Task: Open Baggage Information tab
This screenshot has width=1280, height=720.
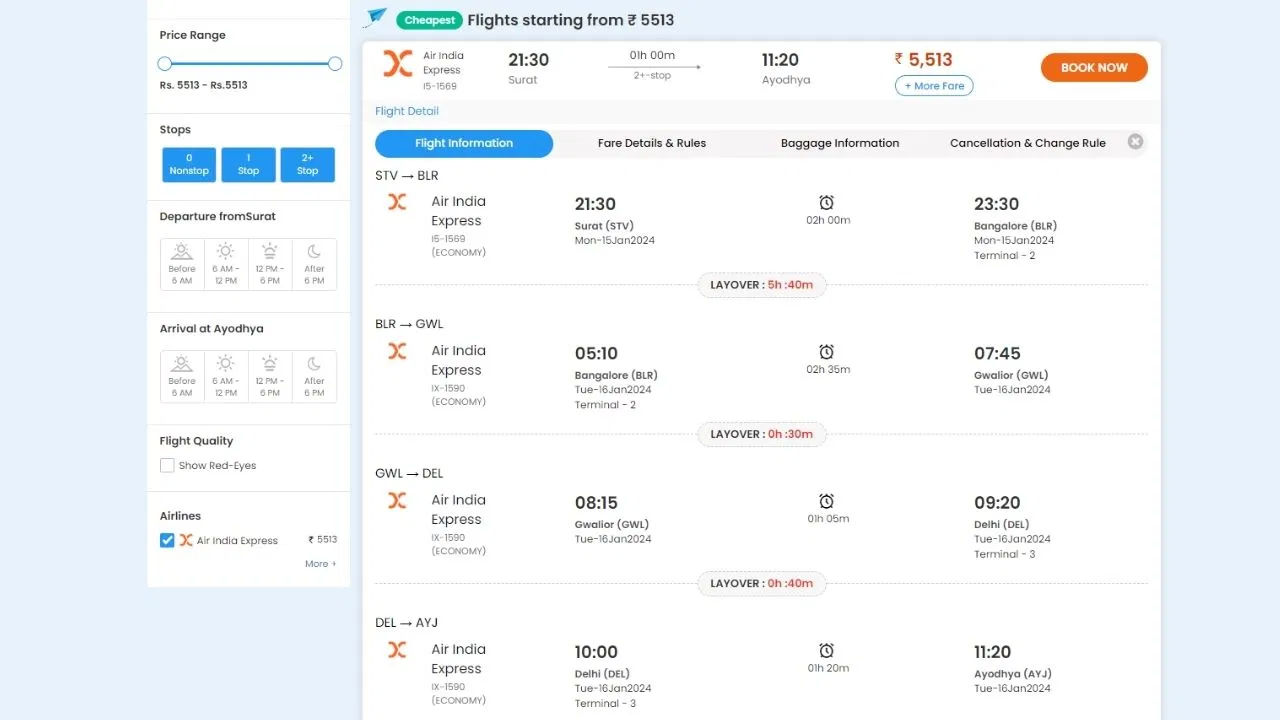Action: 840,143
